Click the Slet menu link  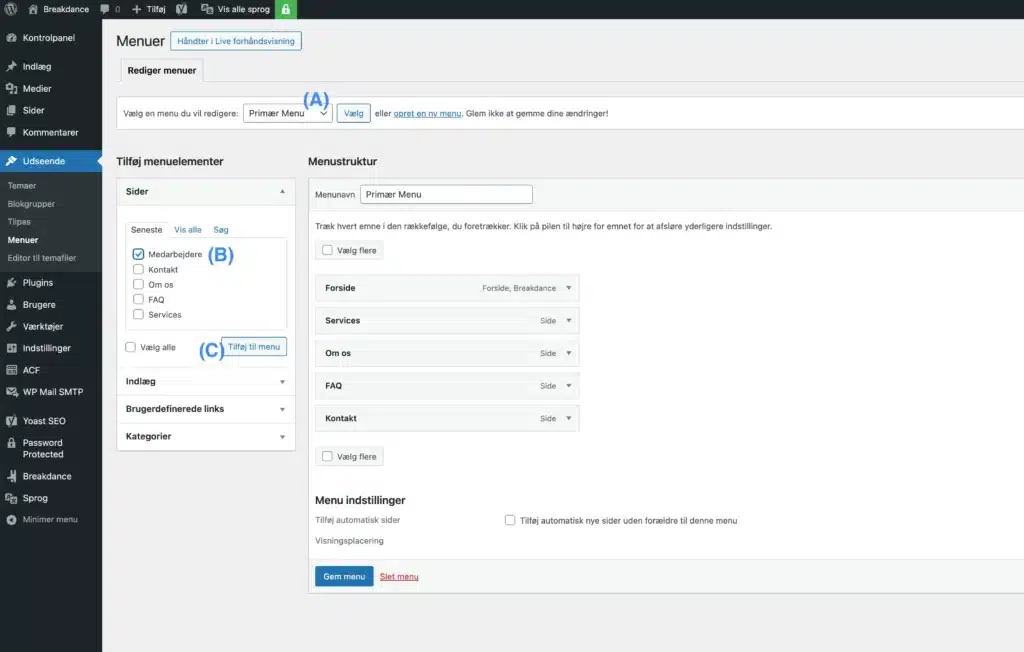[x=399, y=577]
